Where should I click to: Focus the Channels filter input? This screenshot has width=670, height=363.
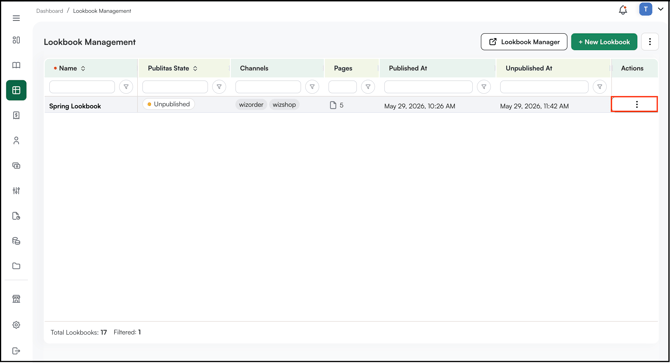[268, 87]
